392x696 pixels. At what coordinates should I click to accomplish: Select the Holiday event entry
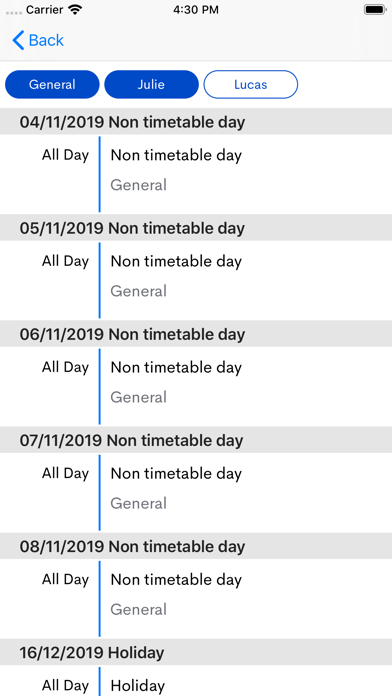click(x=196, y=680)
